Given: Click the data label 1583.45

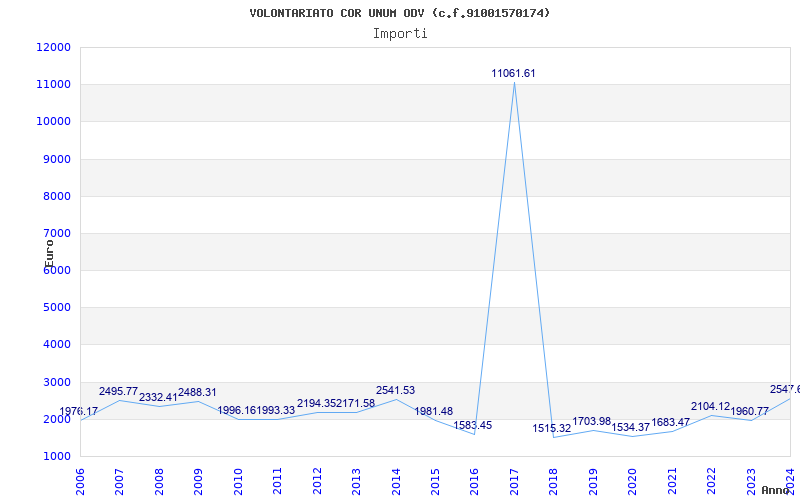Looking at the screenshot, I should coord(473,426).
